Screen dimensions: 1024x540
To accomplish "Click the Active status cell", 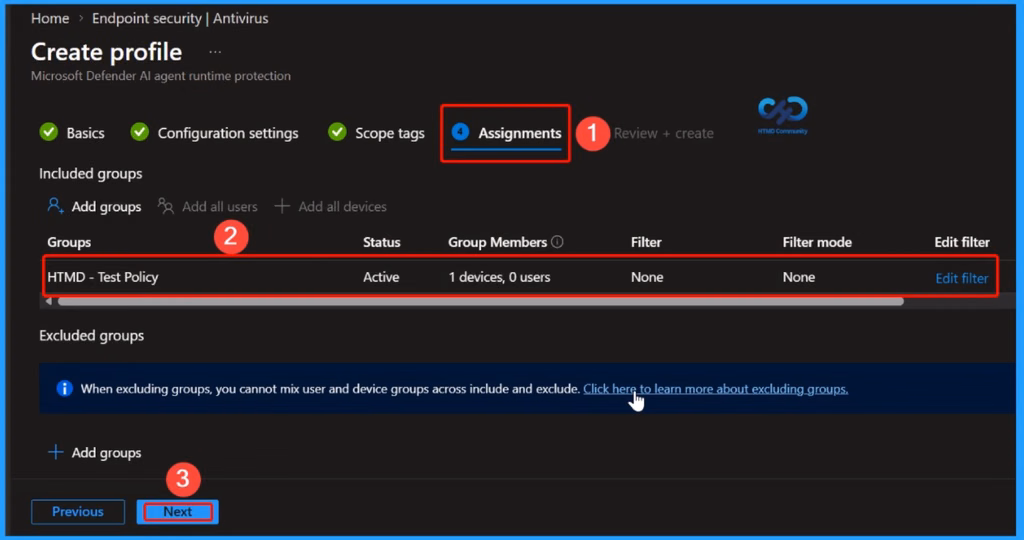I will tap(381, 277).
